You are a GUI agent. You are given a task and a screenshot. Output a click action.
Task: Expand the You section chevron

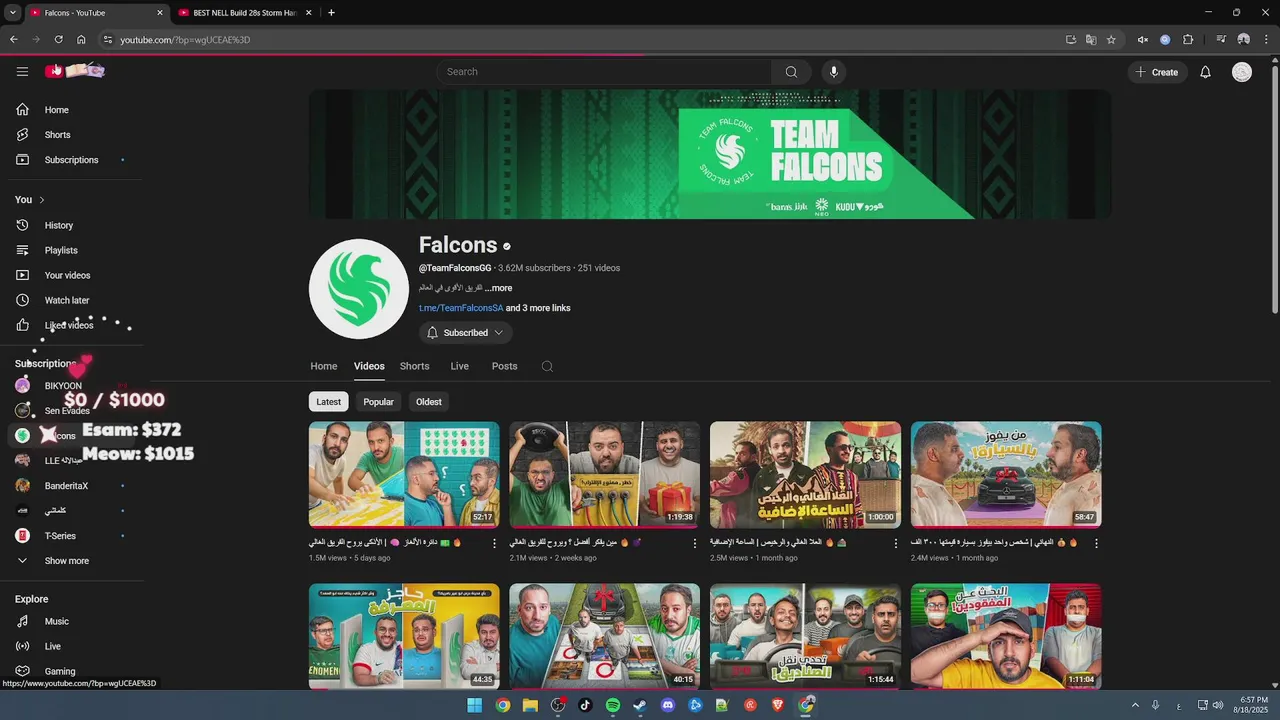41,200
